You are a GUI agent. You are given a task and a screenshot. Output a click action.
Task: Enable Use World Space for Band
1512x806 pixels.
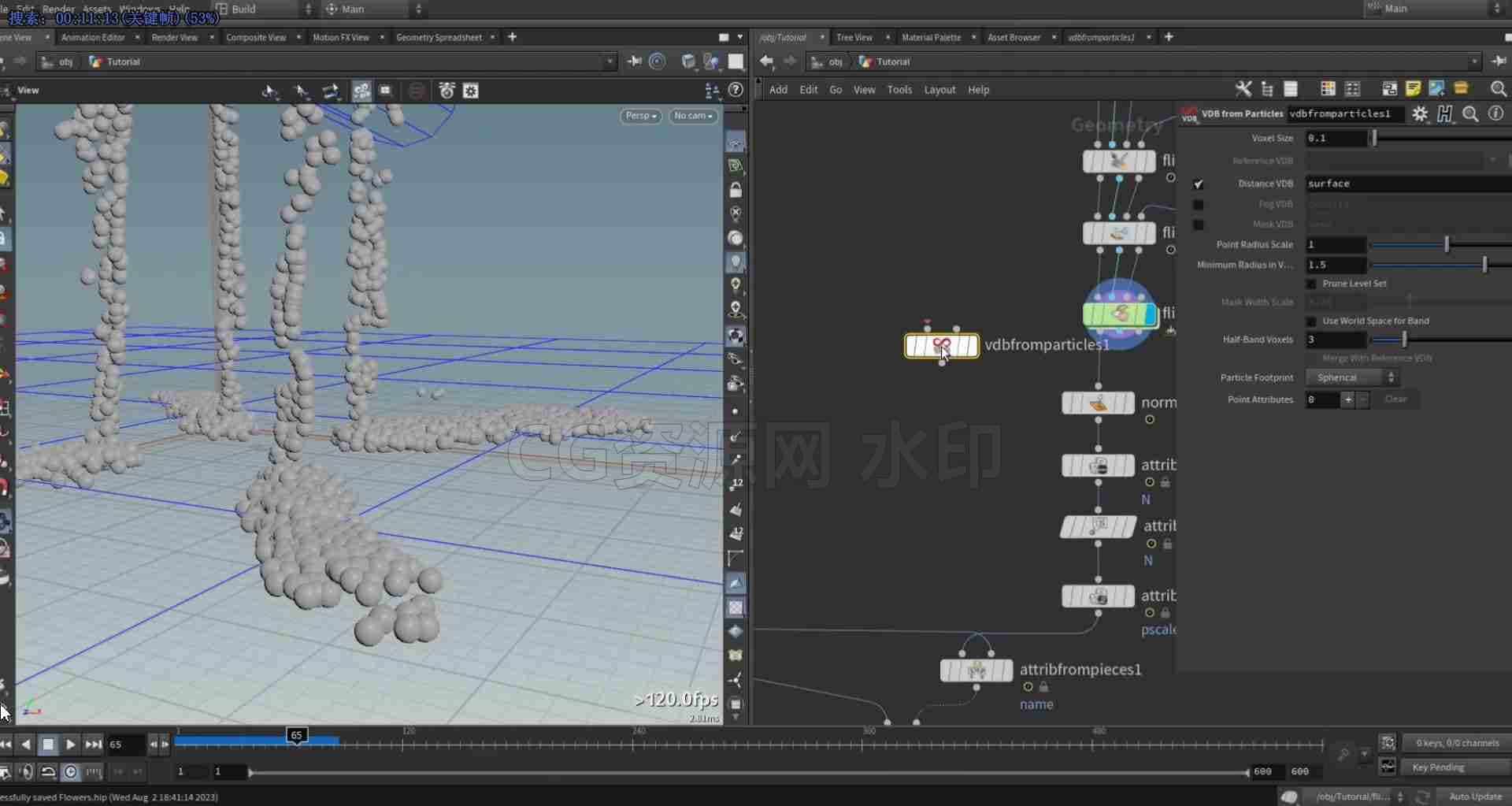coord(1311,321)
